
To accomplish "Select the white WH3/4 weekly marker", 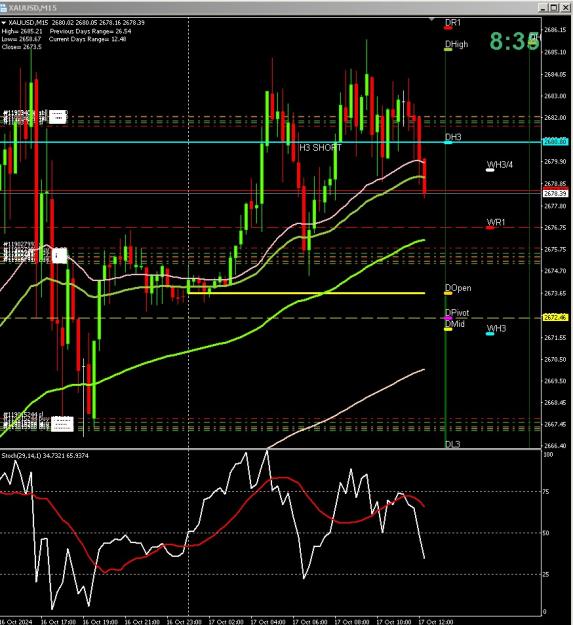I will (x=490, y=170).
